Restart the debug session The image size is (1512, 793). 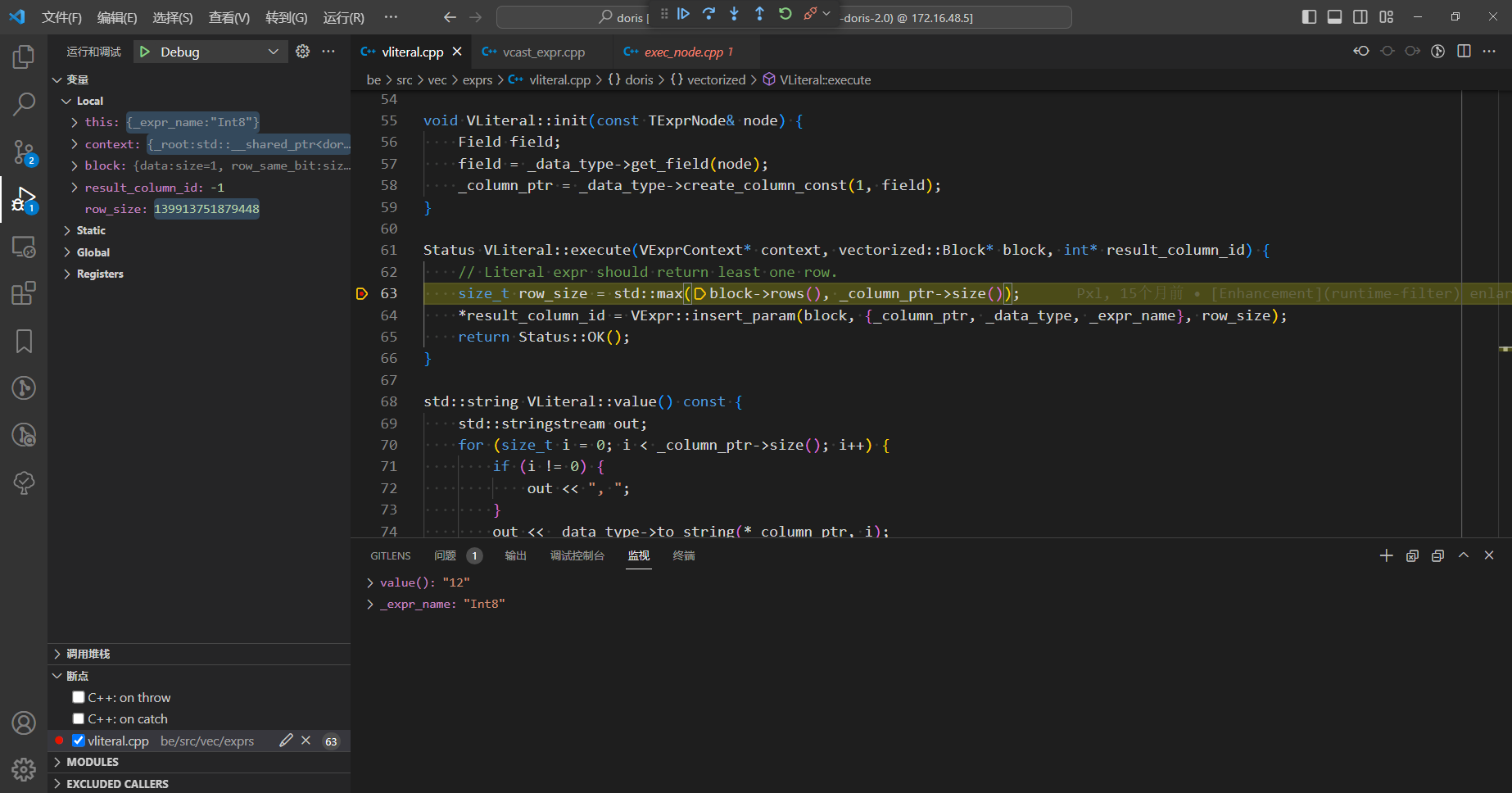click(785, 14)
